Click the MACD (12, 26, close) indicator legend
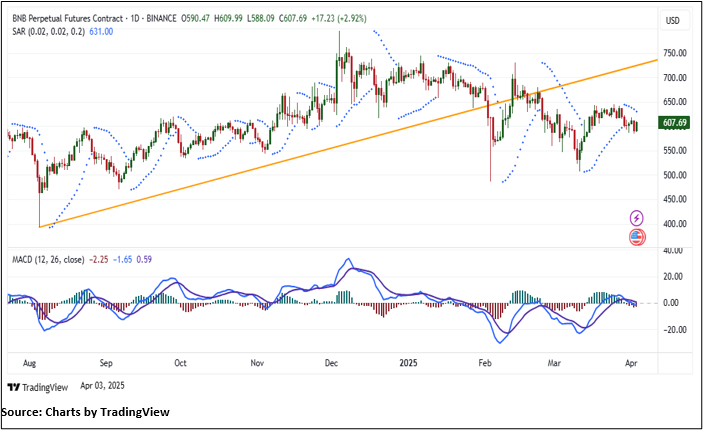703x430 pixels. pyautogui.click(x=48, y=260)
